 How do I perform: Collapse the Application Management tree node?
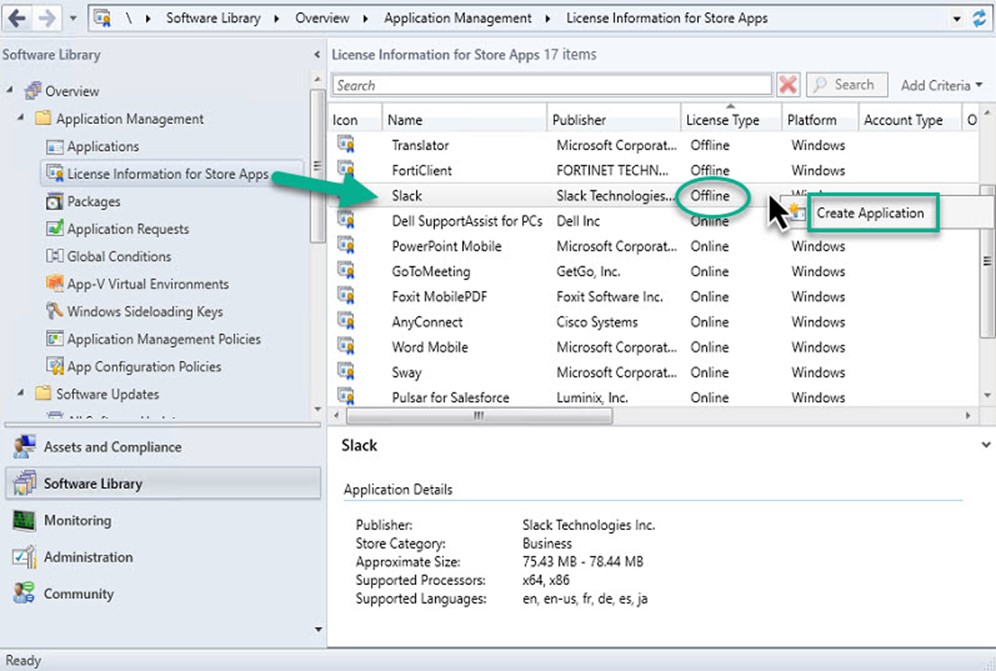[21, 119]
